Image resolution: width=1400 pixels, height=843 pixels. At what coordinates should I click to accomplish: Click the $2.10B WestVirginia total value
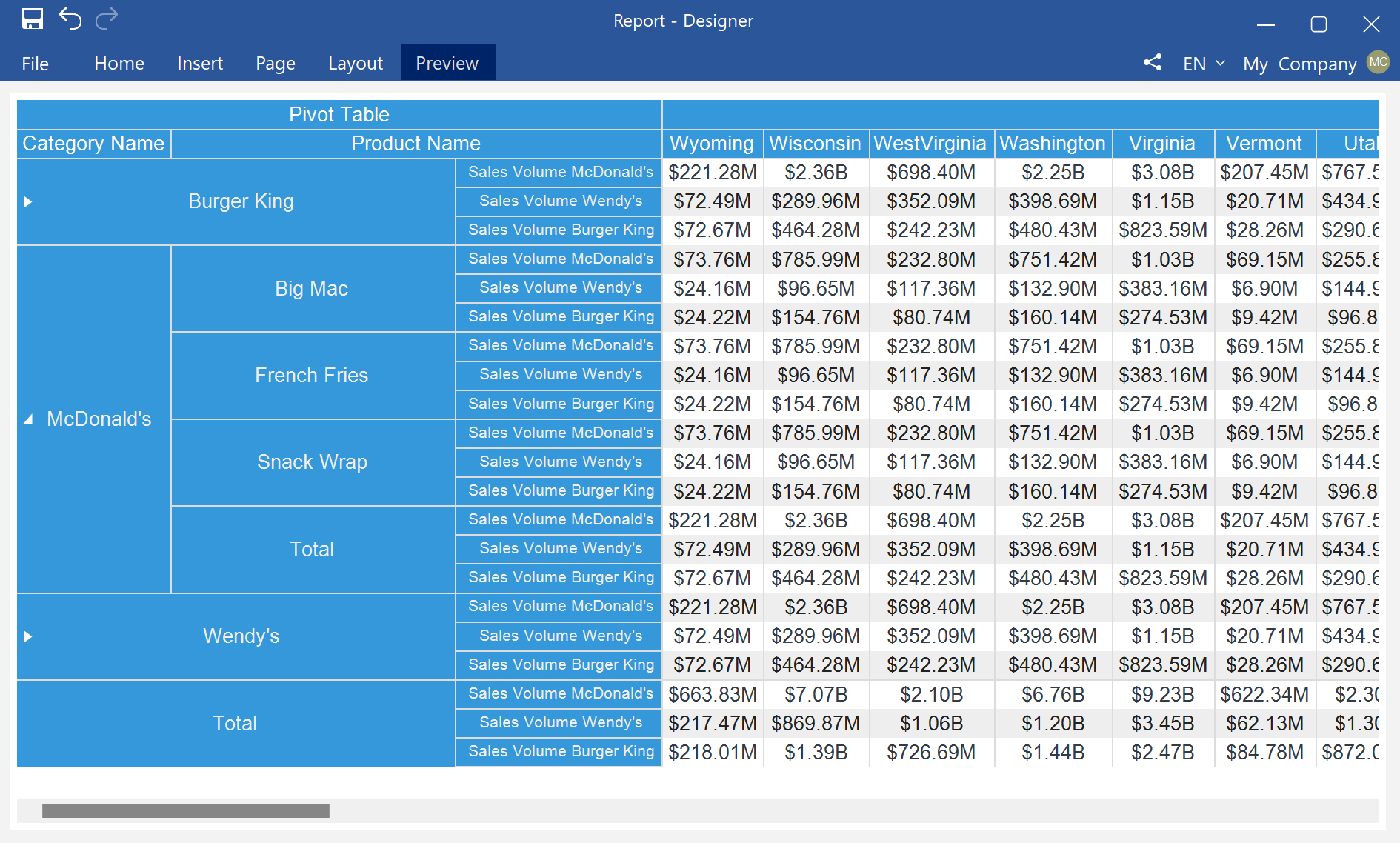(931, 695)
